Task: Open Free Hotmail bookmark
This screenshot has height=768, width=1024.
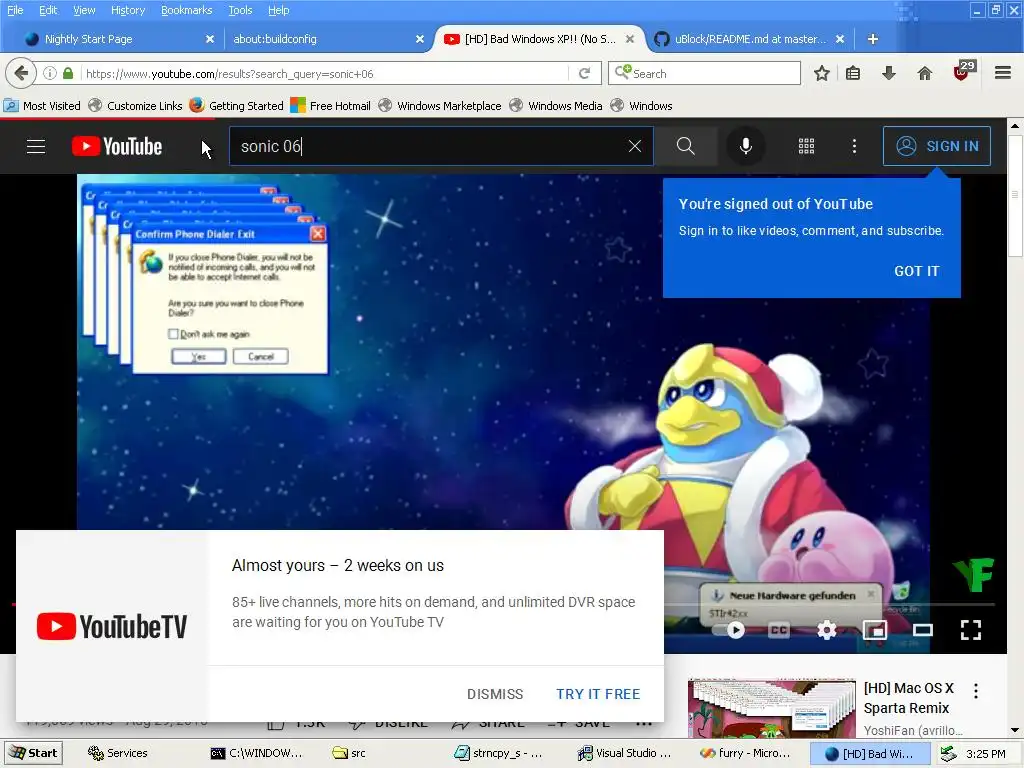Action: click(330, 106)
